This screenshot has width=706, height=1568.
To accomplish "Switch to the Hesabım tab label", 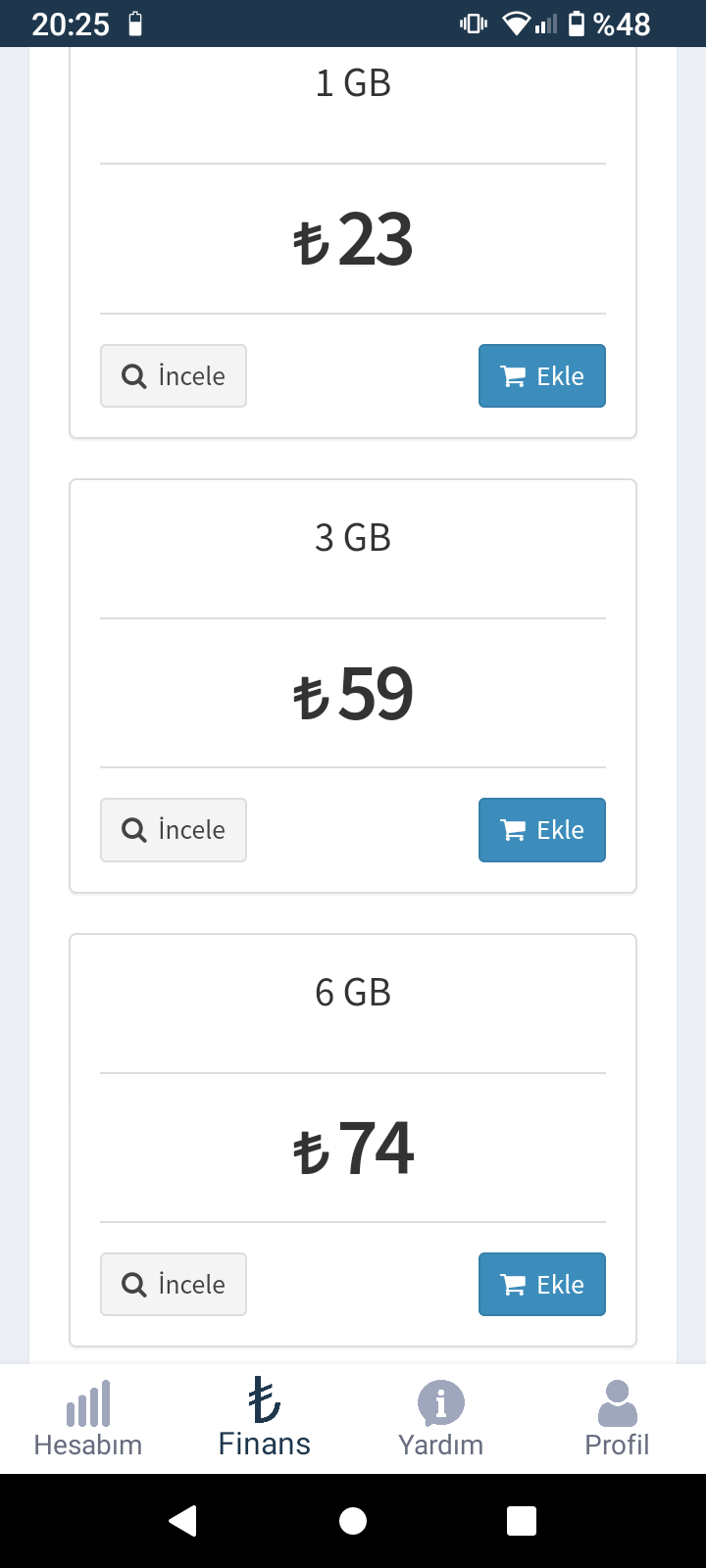I will (x=88, y=1445).
